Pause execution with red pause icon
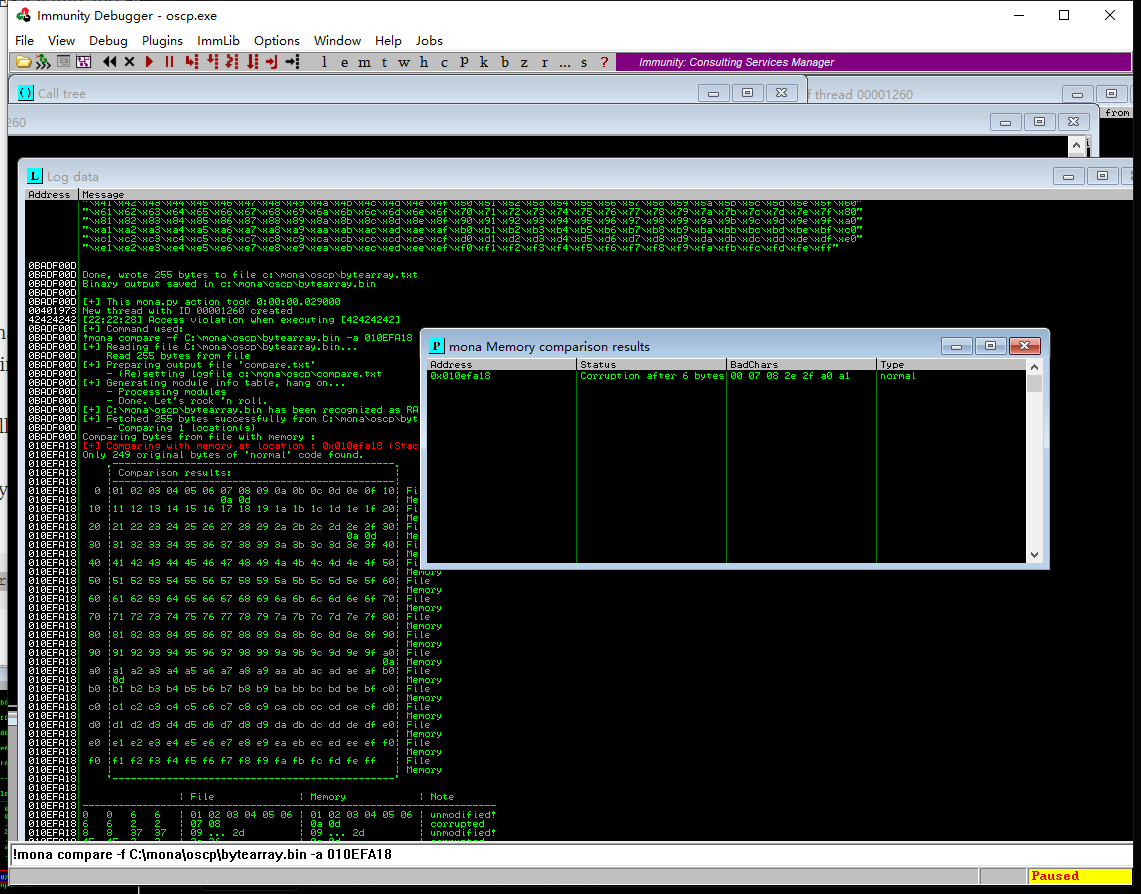1141x894 pixels. [170, 62]
